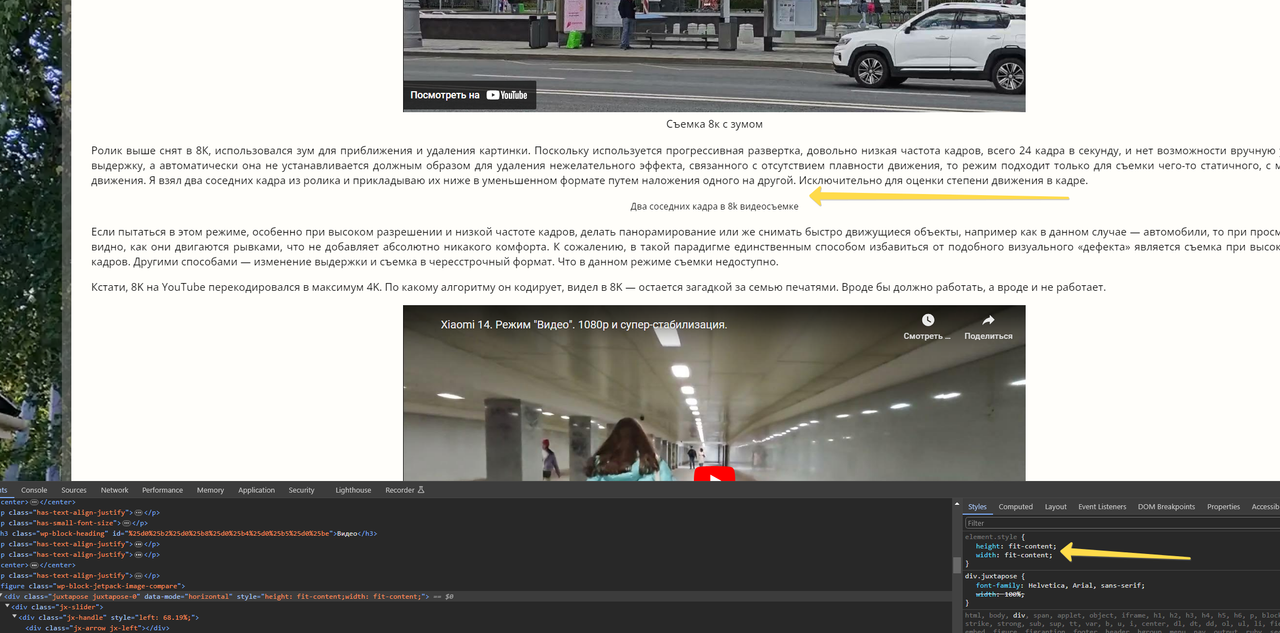The width and height of the screenshot is (1280, 633).
Task: Click the "Видео" heading text in DOM
Action: pyautogui.click(x=346, y=533)
